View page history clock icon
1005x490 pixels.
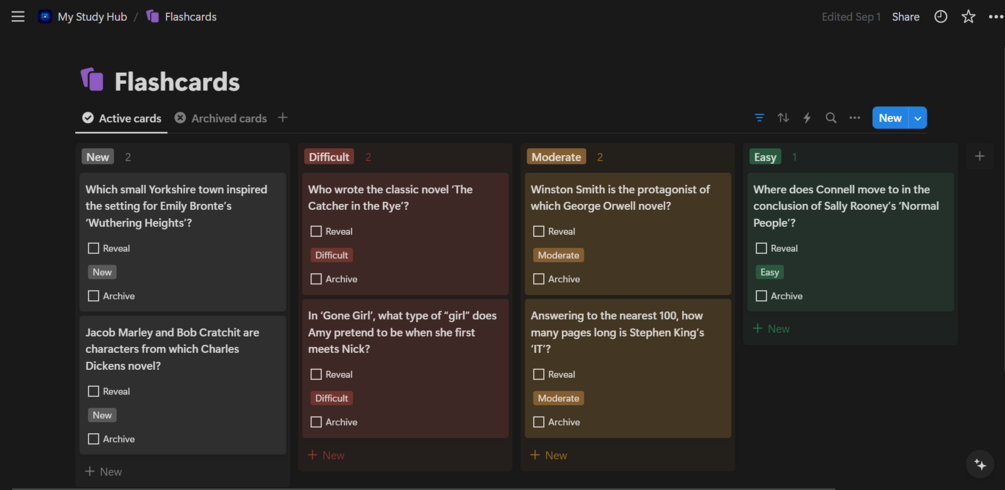(940, 17)
